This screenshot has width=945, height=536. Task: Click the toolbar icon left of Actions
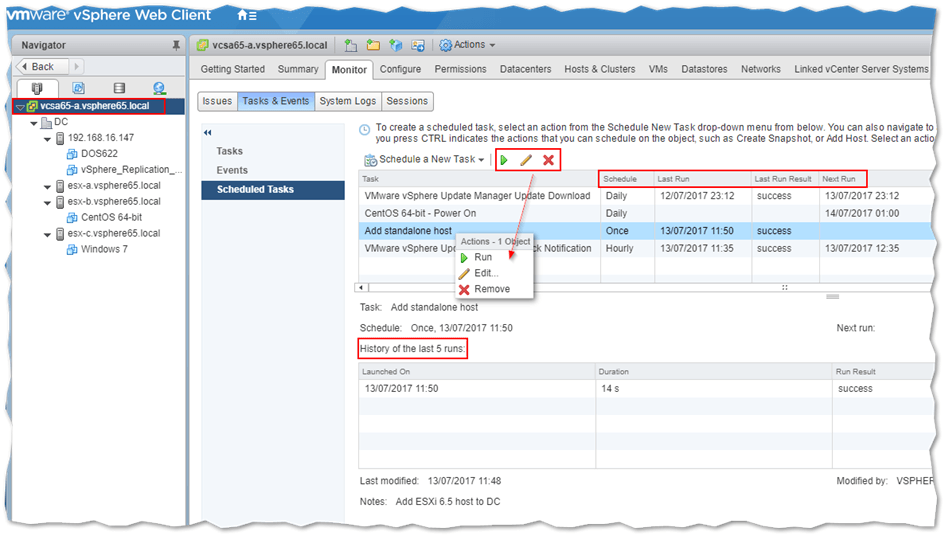pyautogui.click(x=418, y=45)
